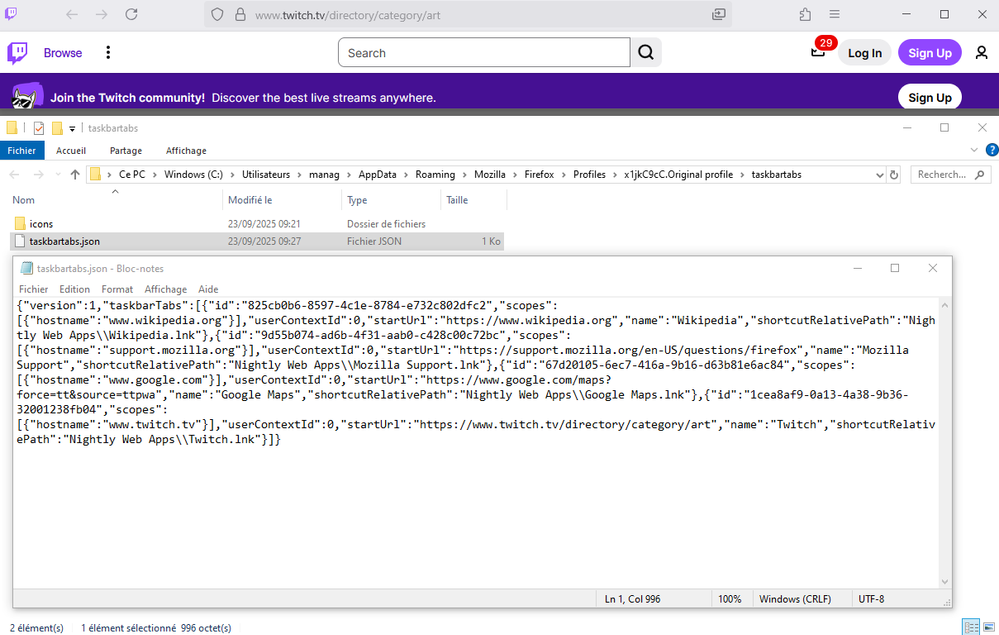Click the Browse link on Twitch
The width and height of the screenshot is (999, 635).
point(62,53)
